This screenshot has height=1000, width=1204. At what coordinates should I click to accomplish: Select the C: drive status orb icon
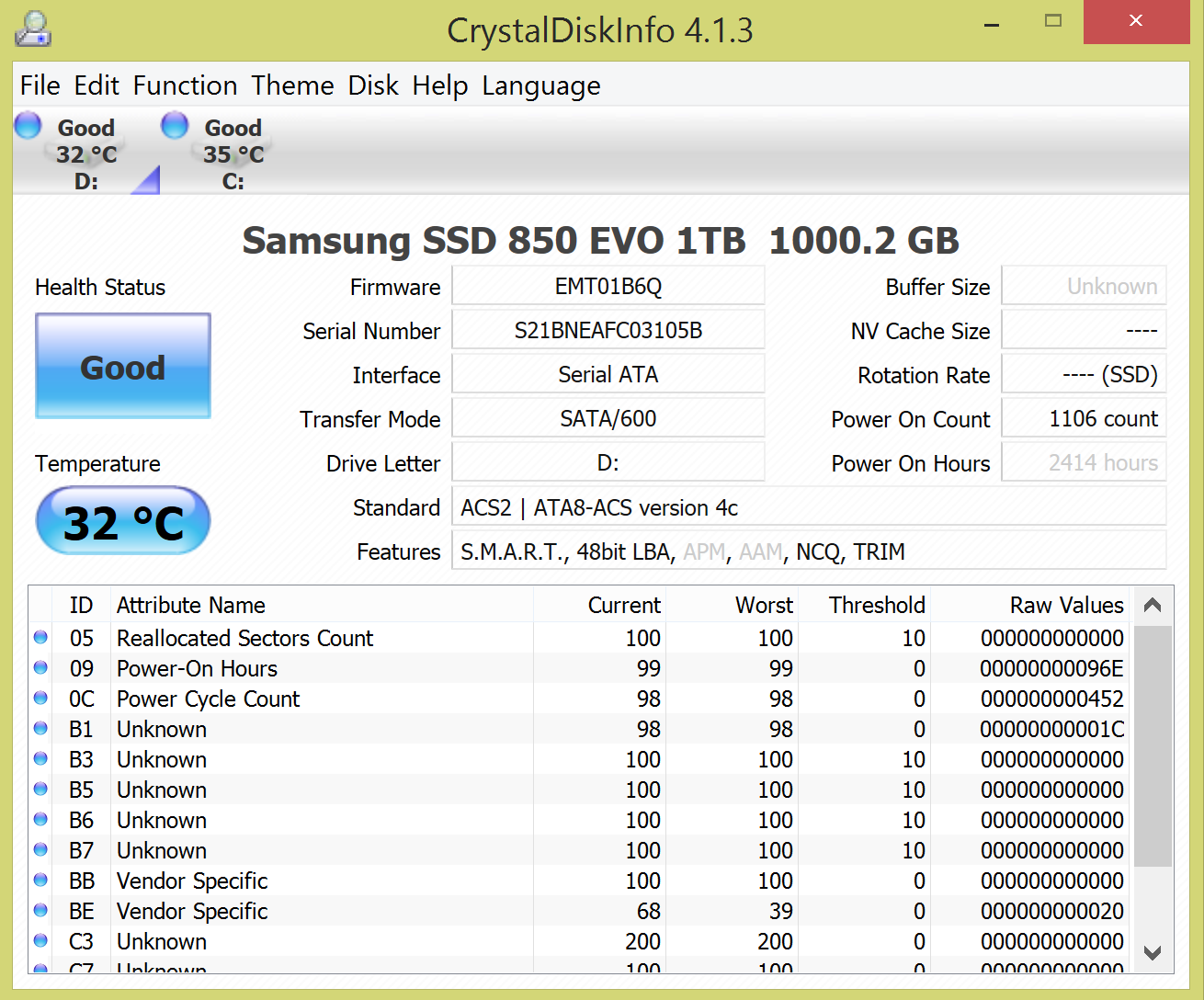175,124
